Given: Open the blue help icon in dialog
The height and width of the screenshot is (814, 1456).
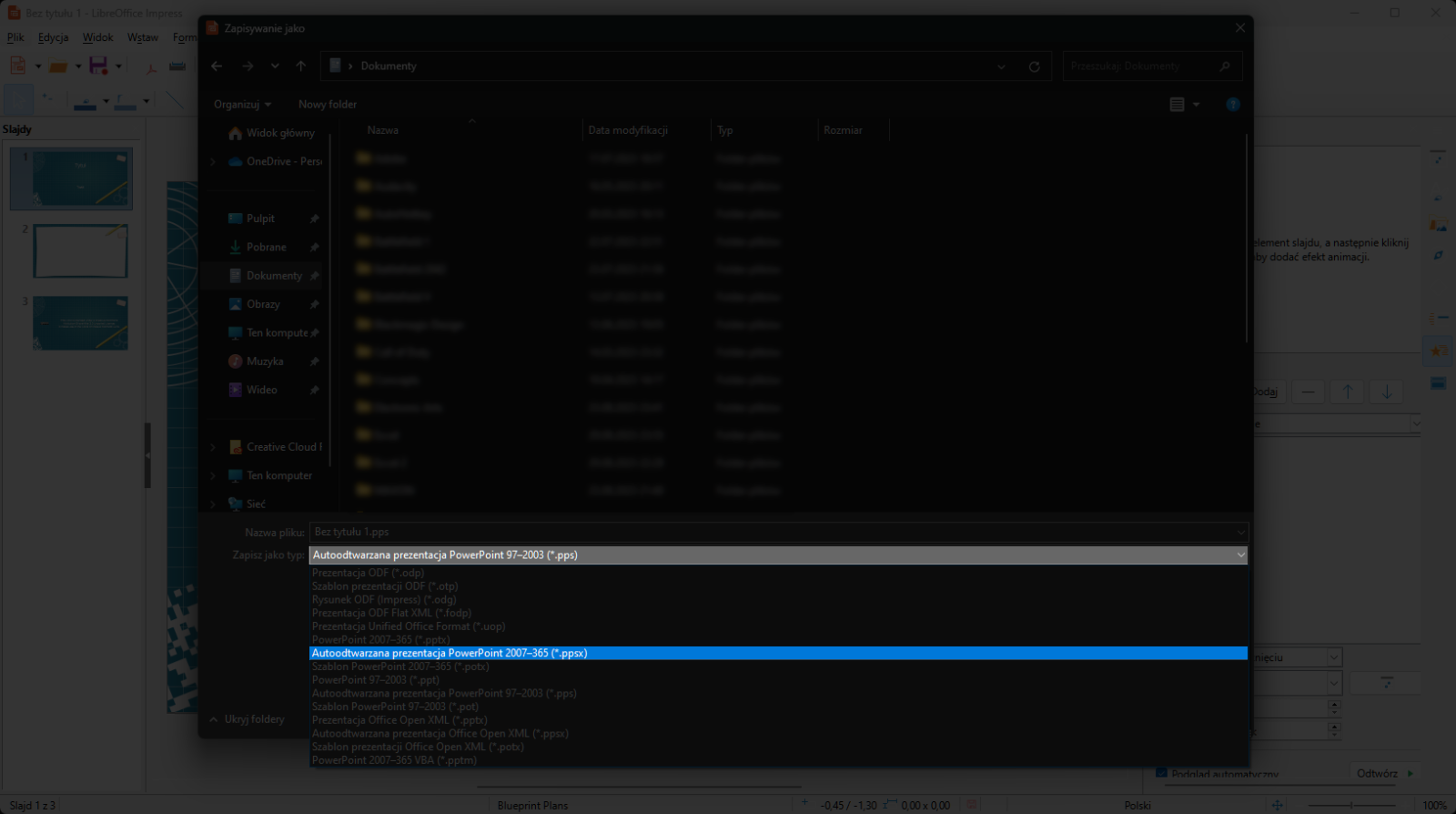Looking at the screenshot, I should 1233,105.
